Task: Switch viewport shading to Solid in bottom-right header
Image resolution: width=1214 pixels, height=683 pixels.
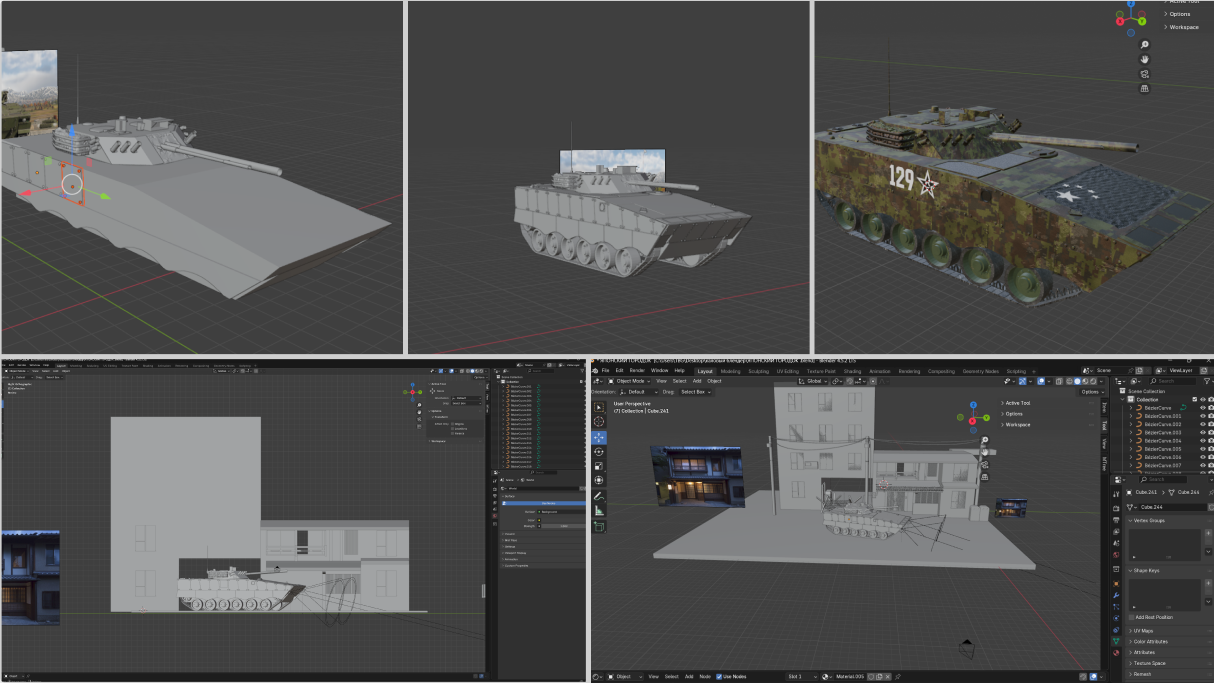Action: (1077, 381)
